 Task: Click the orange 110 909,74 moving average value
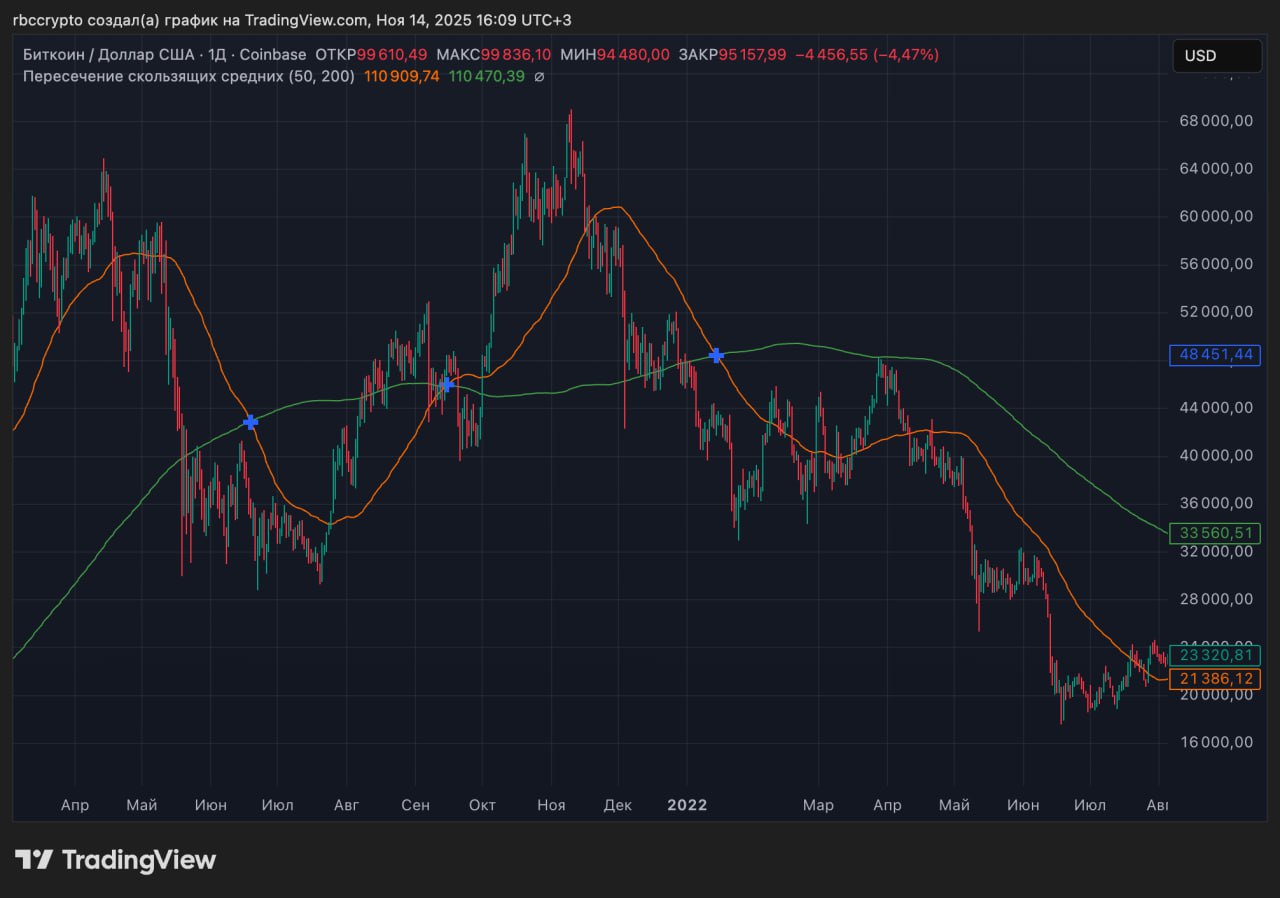[402, 76]
